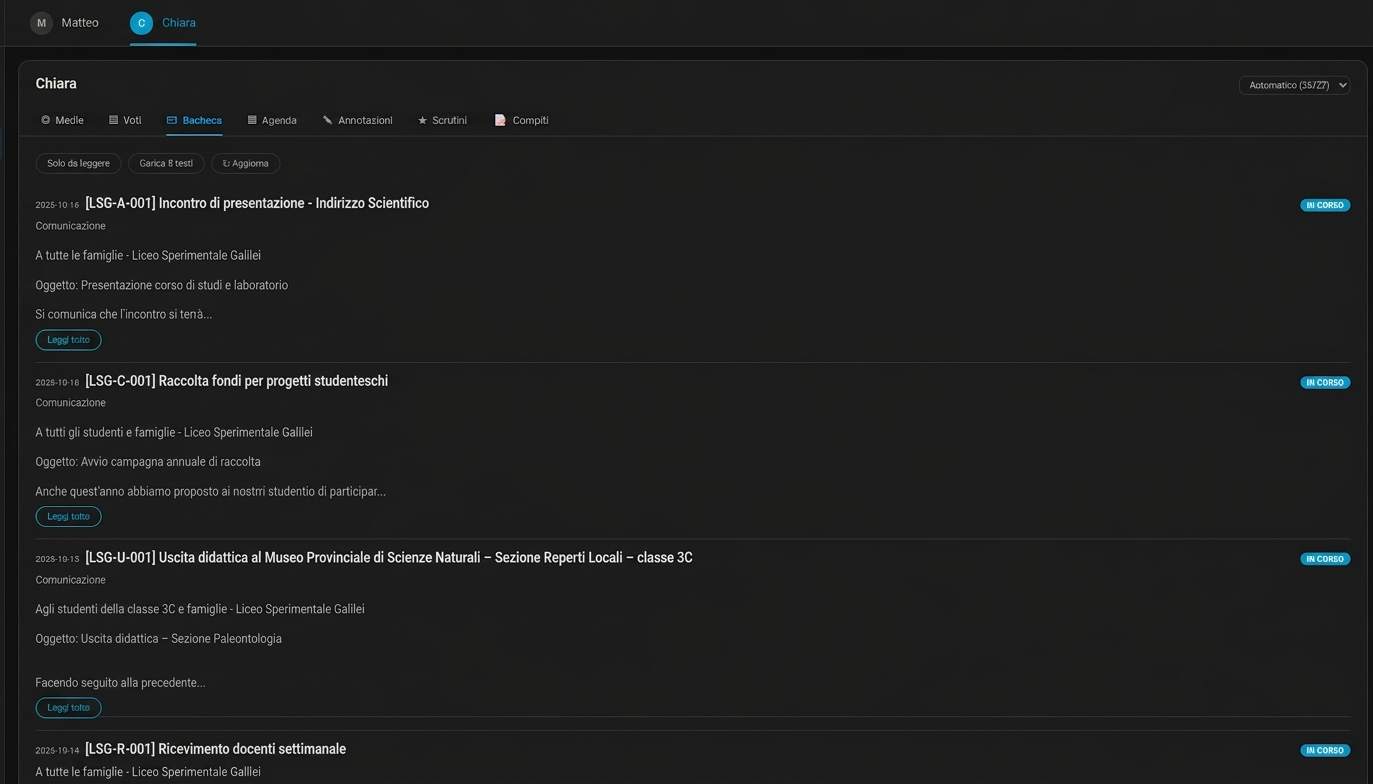
Task: Click the Carica 8 testi button
Action: click(166, 163)
